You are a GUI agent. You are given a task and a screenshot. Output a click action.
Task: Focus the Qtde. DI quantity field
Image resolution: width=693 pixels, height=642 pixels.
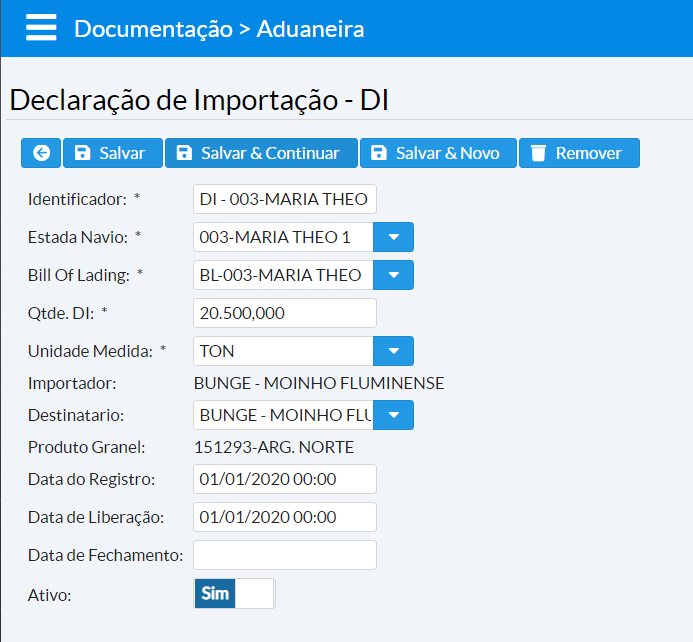284,313
